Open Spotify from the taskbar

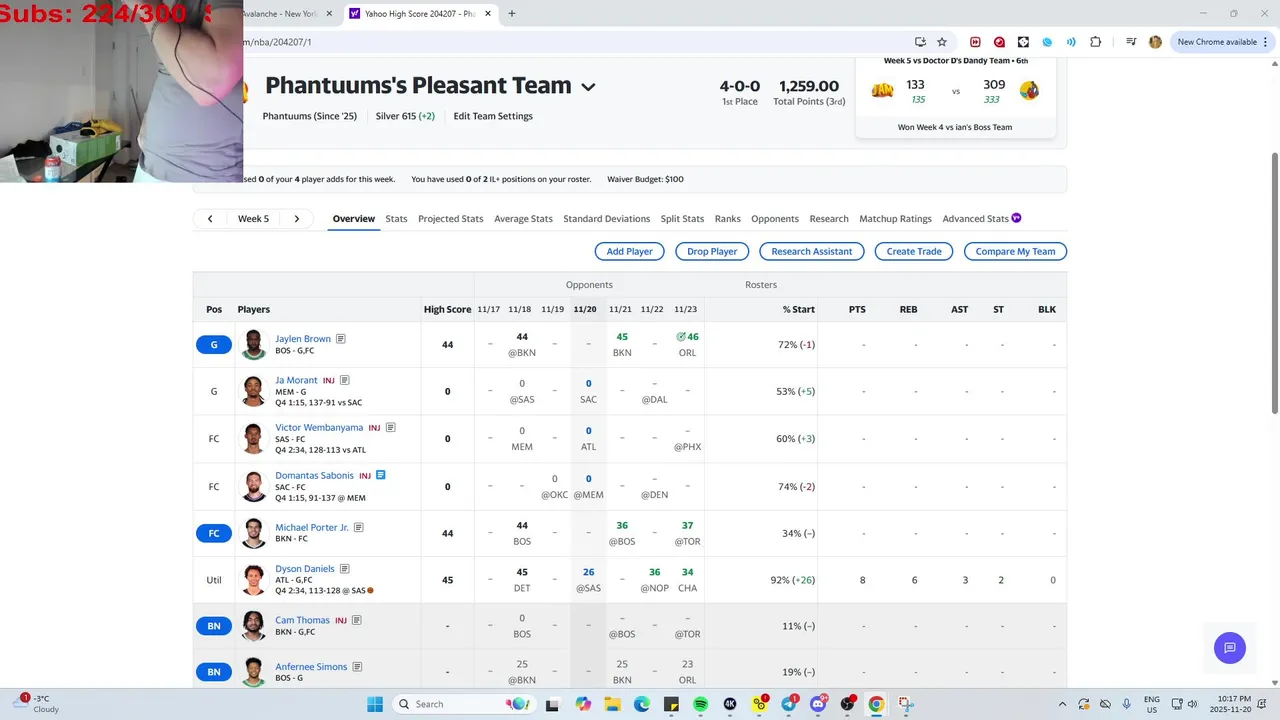point(700,704)
